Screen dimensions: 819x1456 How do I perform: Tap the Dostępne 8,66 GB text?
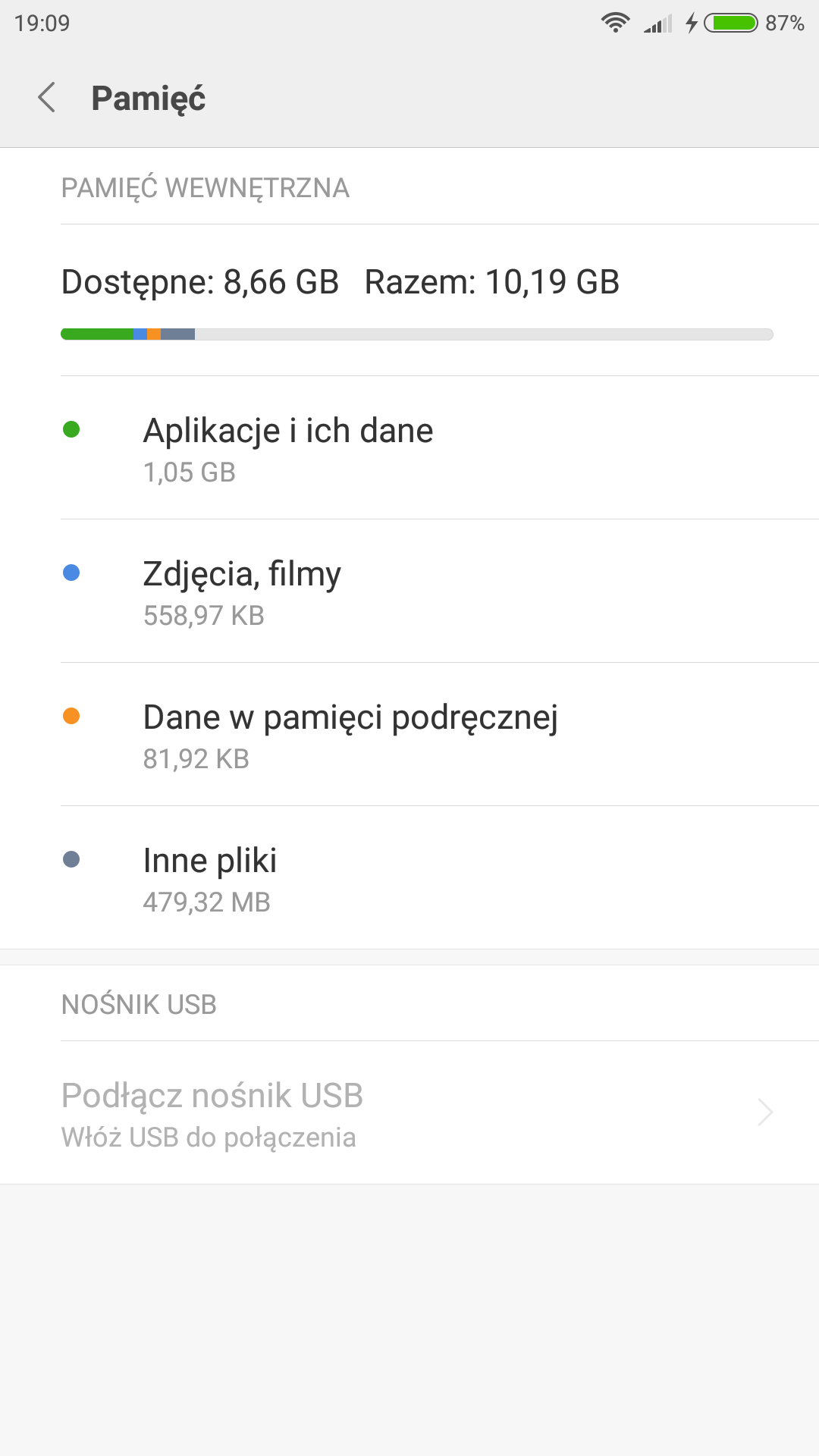pos(200,282)
